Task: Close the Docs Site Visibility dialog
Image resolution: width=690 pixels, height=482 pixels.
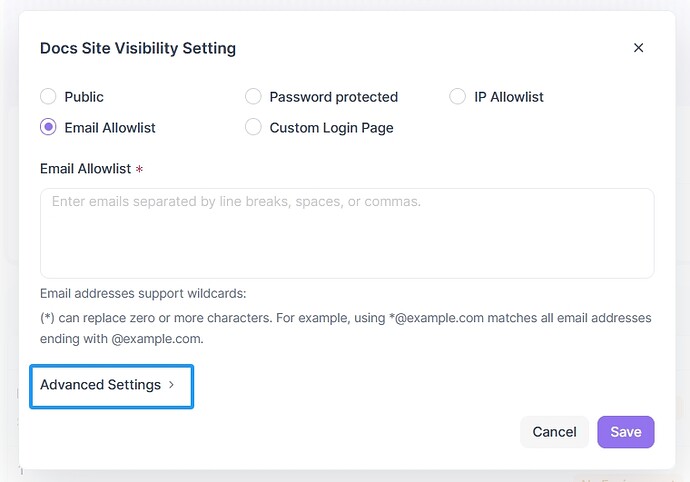Action: tap(638, 48)
